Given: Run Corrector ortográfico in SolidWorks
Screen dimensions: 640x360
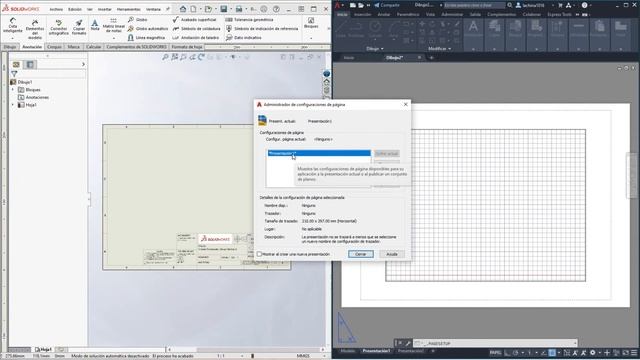Looking at the screenshot, I should click(58, 27).
